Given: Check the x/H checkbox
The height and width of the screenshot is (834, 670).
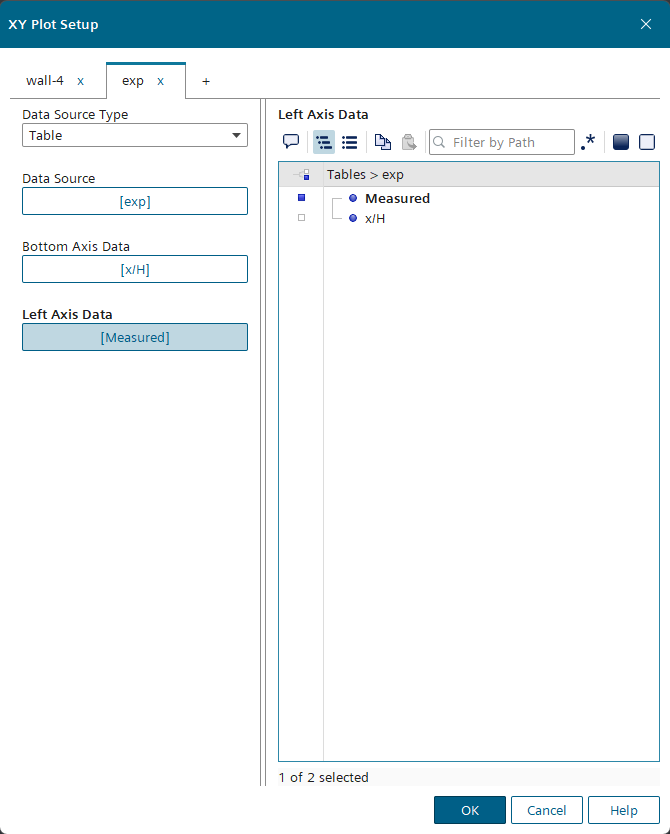Looking at the screenshot, I should pos(301,217).
